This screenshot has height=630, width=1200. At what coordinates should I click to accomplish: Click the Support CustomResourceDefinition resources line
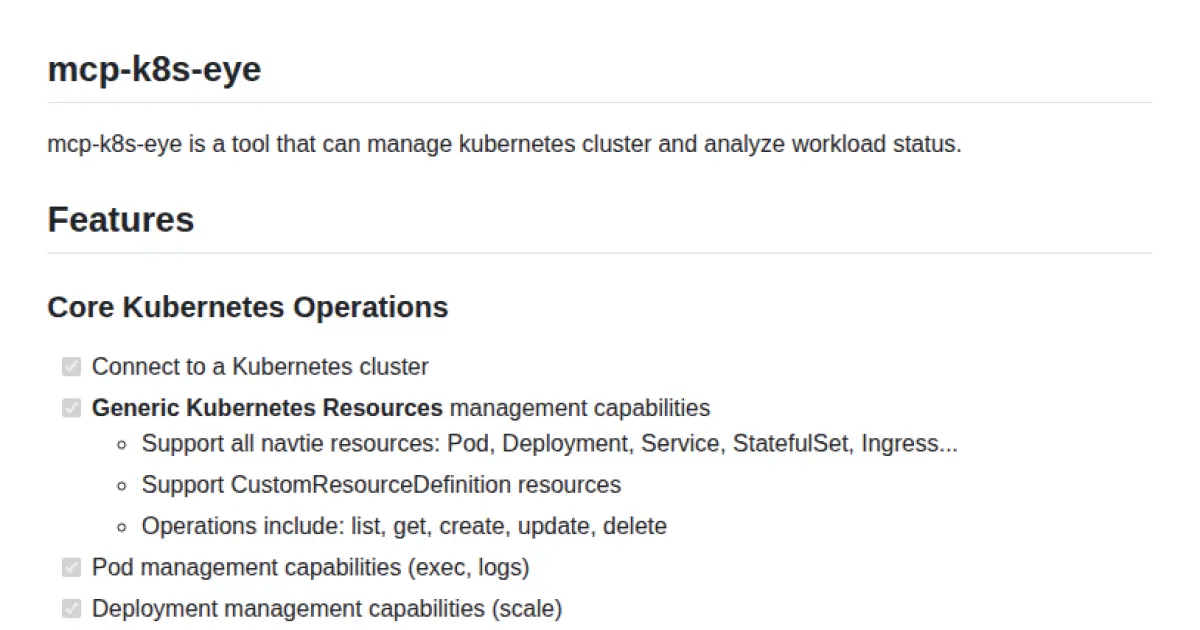[381, 485]
